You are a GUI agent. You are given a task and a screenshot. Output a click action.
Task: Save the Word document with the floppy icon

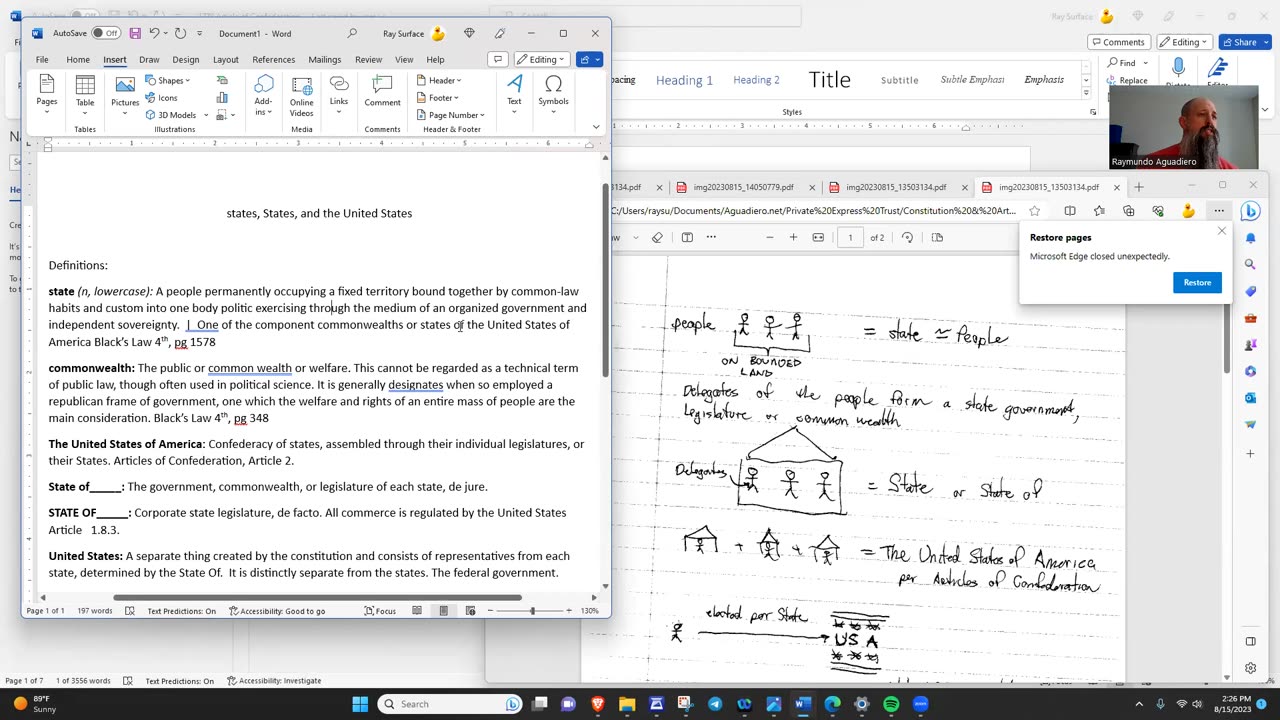tap(135, 33)
